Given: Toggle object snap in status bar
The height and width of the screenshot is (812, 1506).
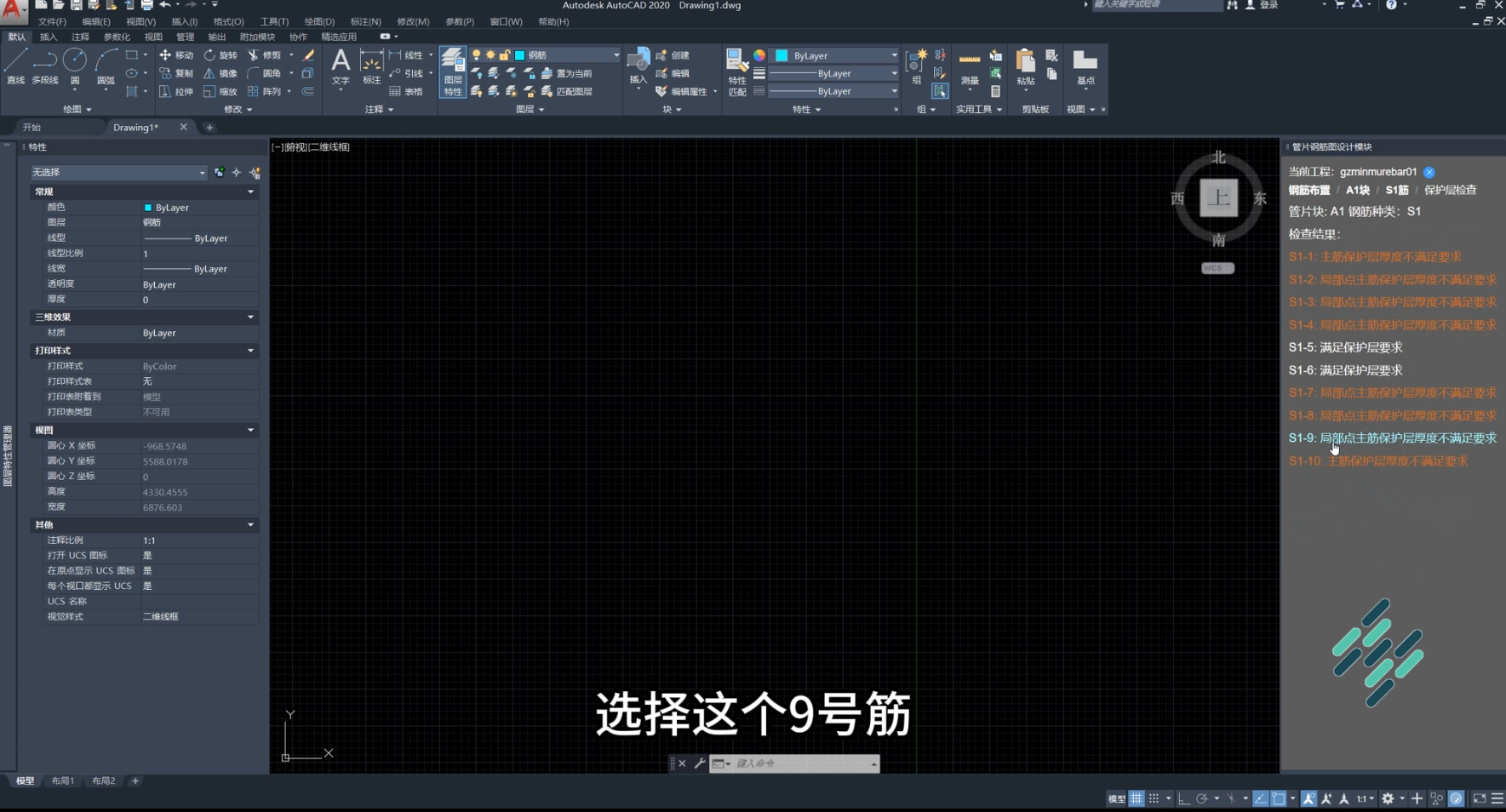Looking at the screenshot, I should 1279,798.
